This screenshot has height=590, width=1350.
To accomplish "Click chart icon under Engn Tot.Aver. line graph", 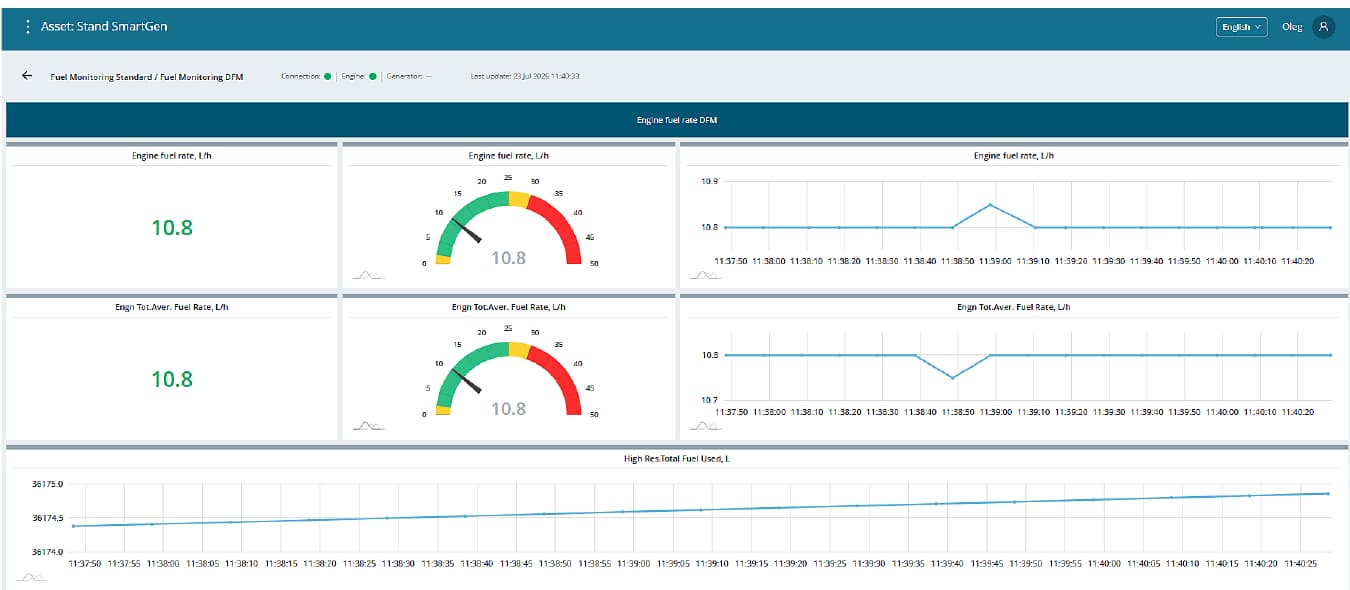I will (x=704, y=427).
